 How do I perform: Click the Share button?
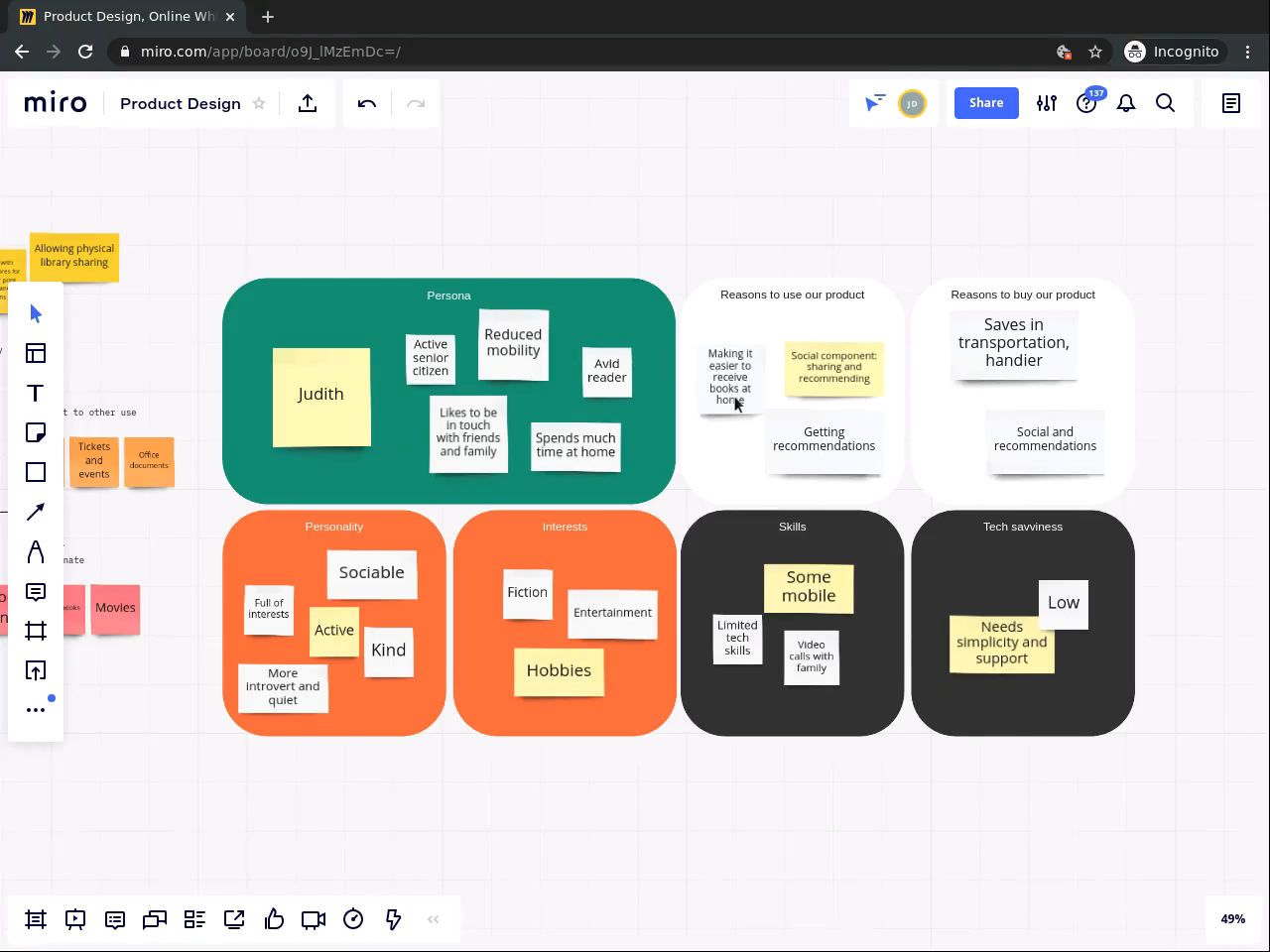coord(986,103)
